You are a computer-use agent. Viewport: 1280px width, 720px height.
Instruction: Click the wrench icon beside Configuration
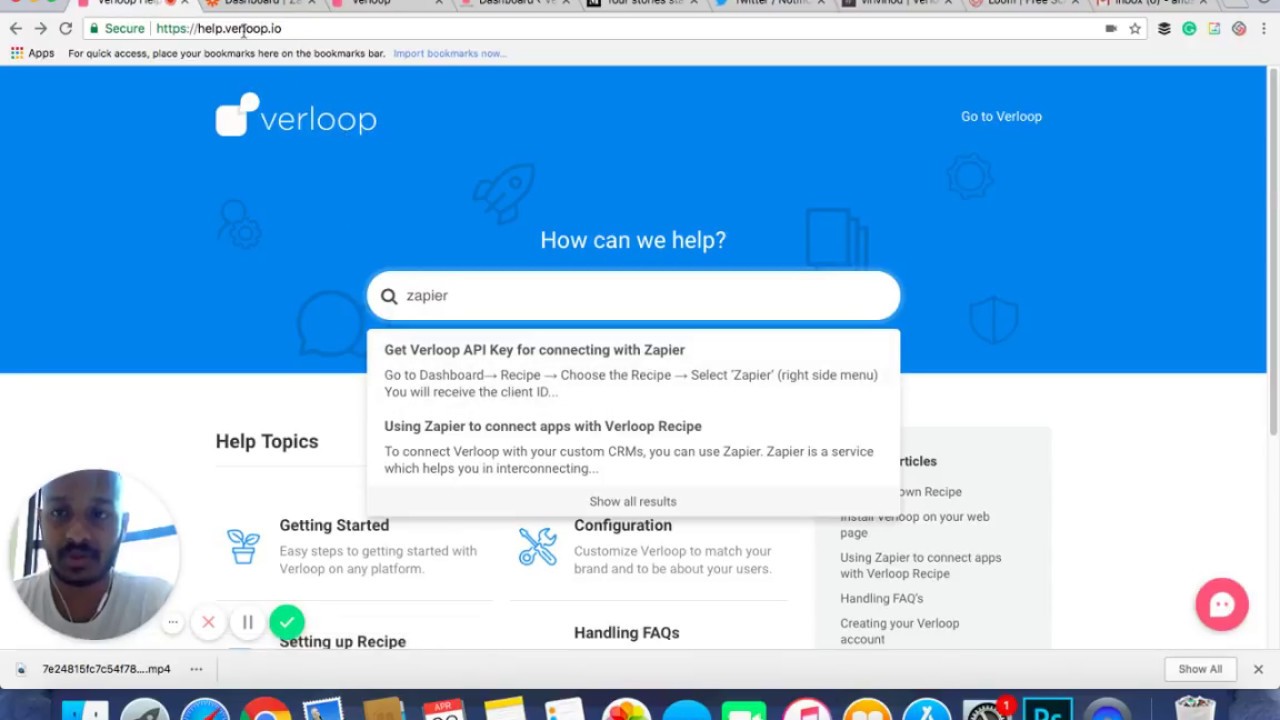[x=537, y=546]
